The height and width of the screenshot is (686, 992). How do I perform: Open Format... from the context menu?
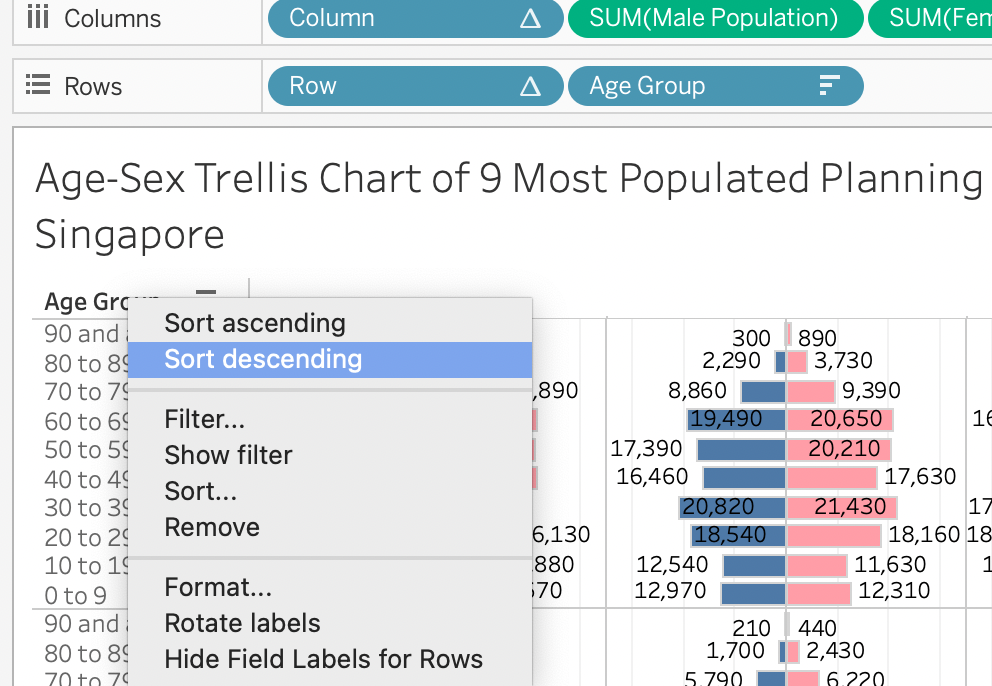218,587
